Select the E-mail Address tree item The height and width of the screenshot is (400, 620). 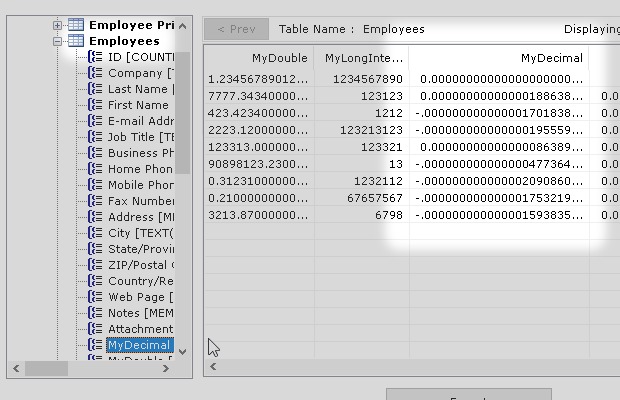(140, 121)
